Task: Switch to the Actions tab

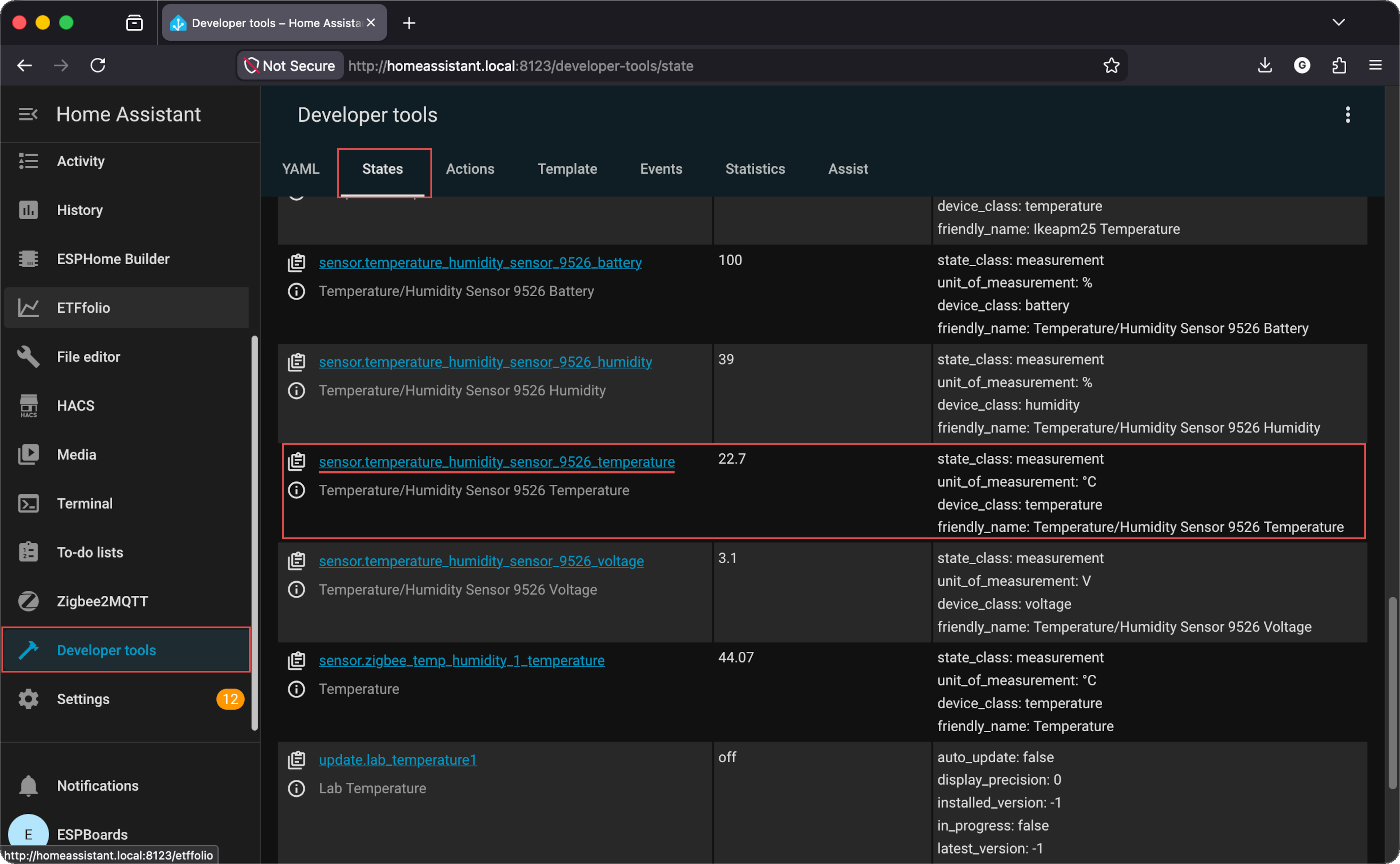Action: [470, 169]
